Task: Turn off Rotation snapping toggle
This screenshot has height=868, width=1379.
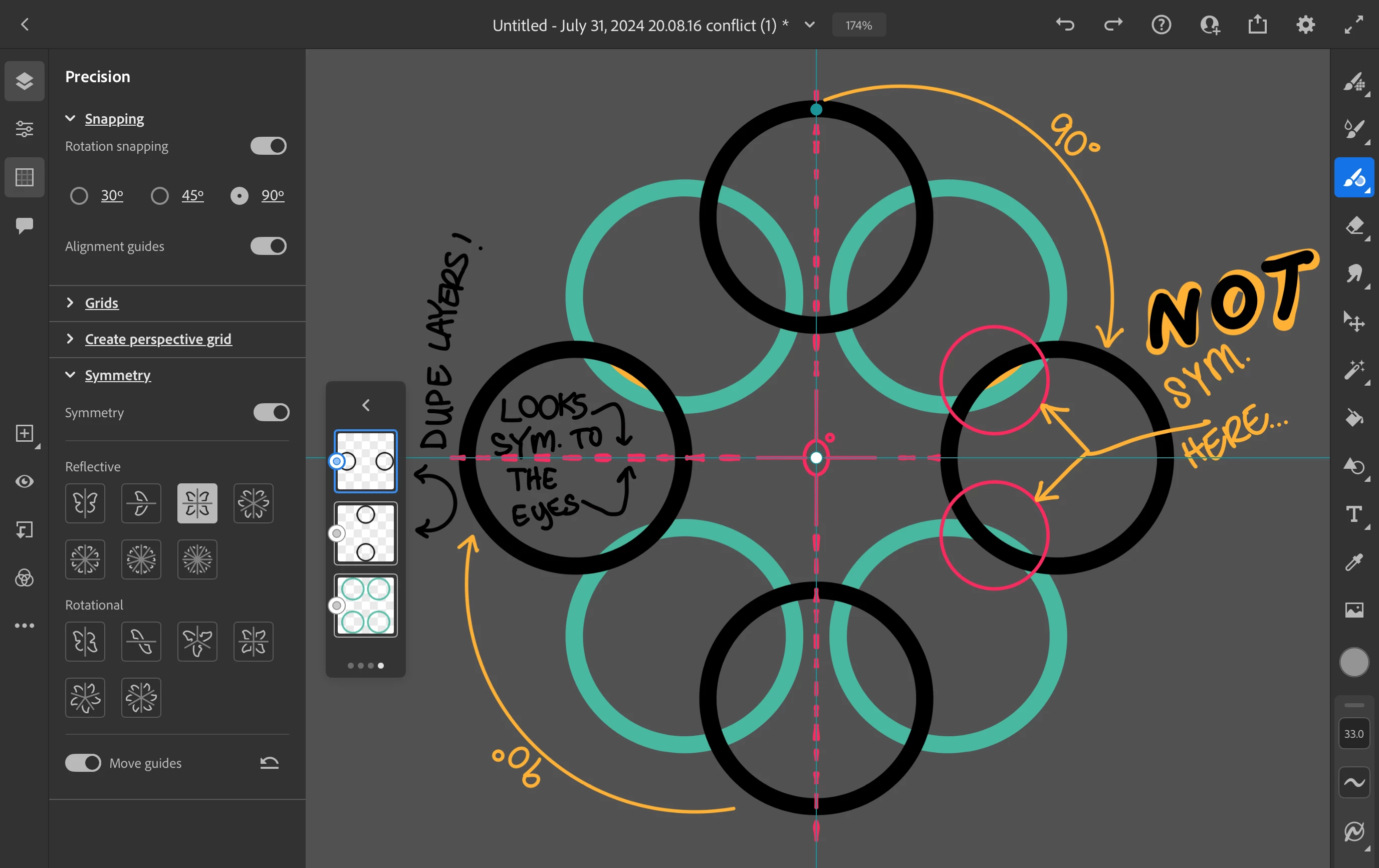Action: click(268, 146)
